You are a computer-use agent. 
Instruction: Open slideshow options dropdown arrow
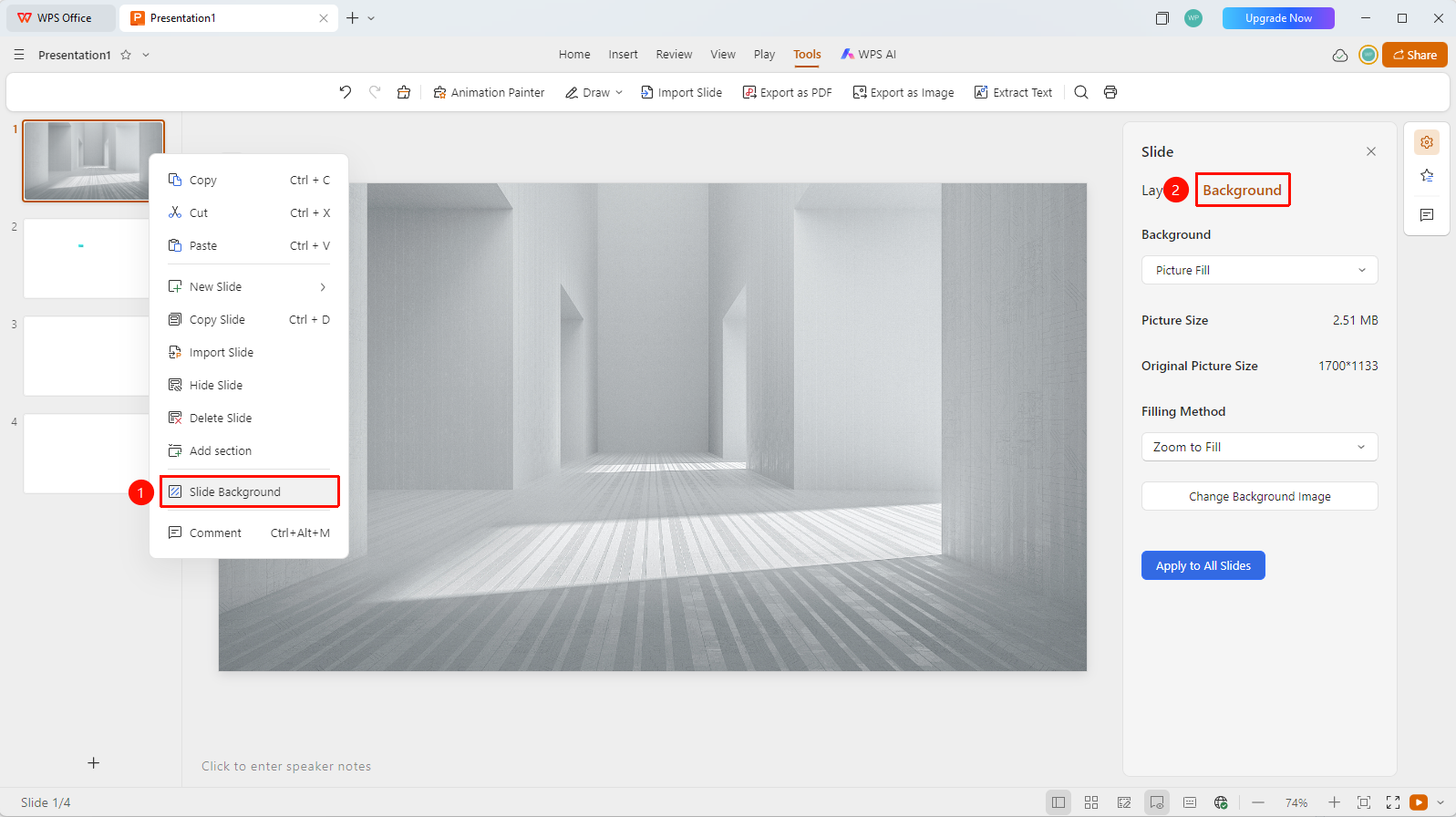point(1441,802)
